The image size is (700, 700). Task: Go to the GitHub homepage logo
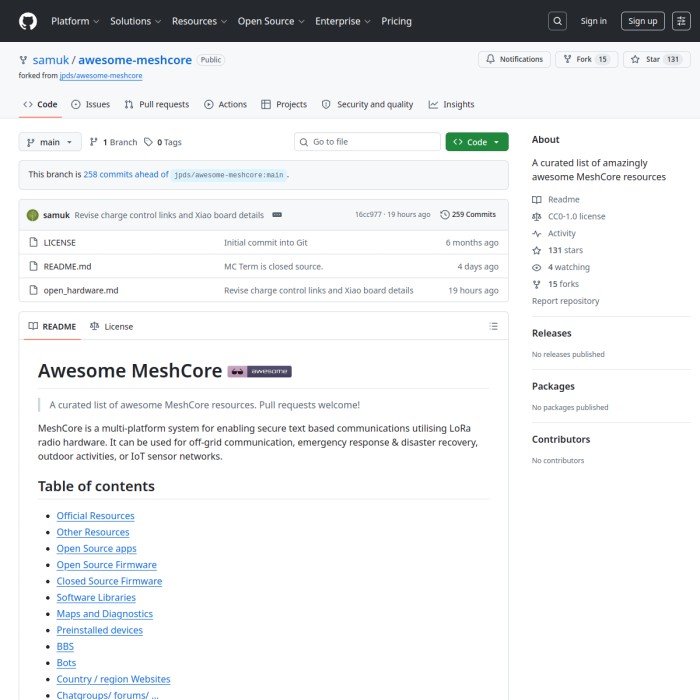click(x=28, y=21)
